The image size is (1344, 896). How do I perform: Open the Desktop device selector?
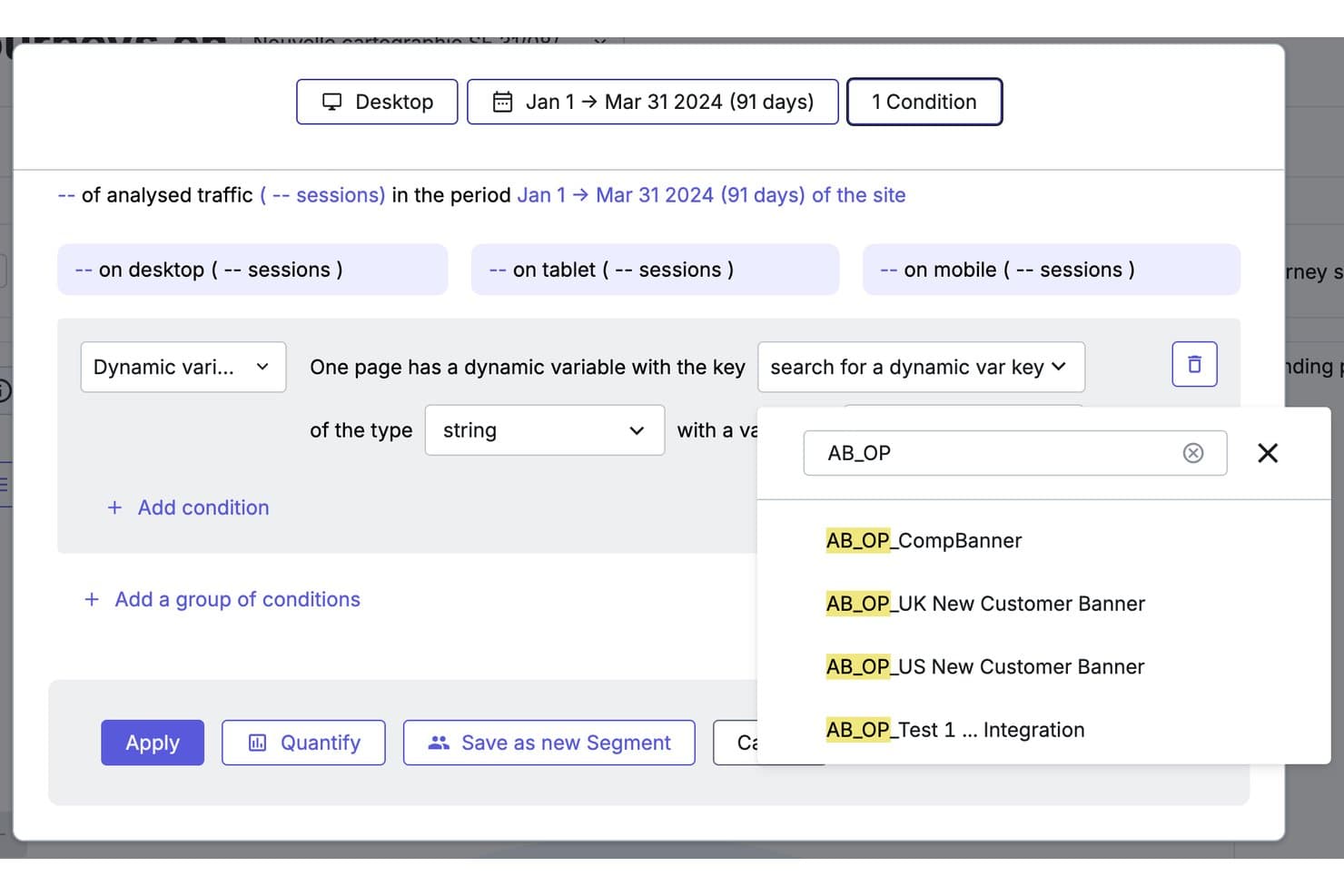point(377,102)
